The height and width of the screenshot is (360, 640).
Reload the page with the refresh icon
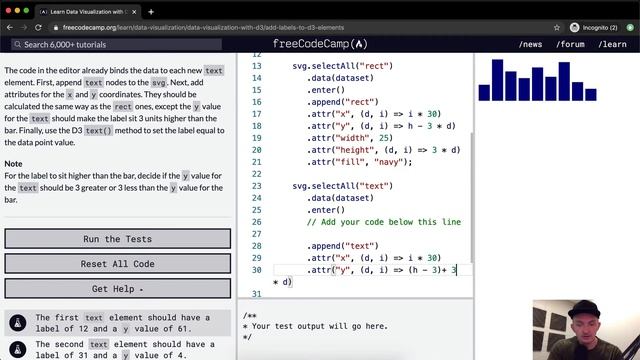point(38,27)
